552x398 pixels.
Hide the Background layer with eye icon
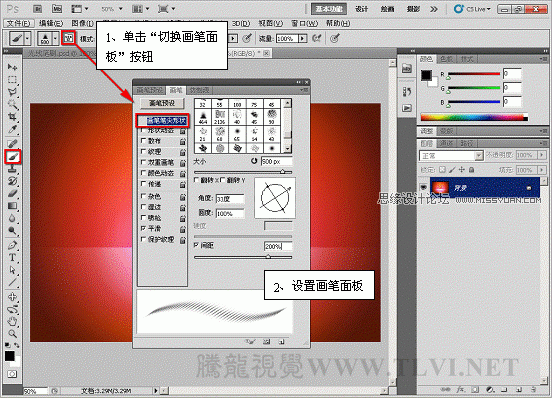click(424, 188)
